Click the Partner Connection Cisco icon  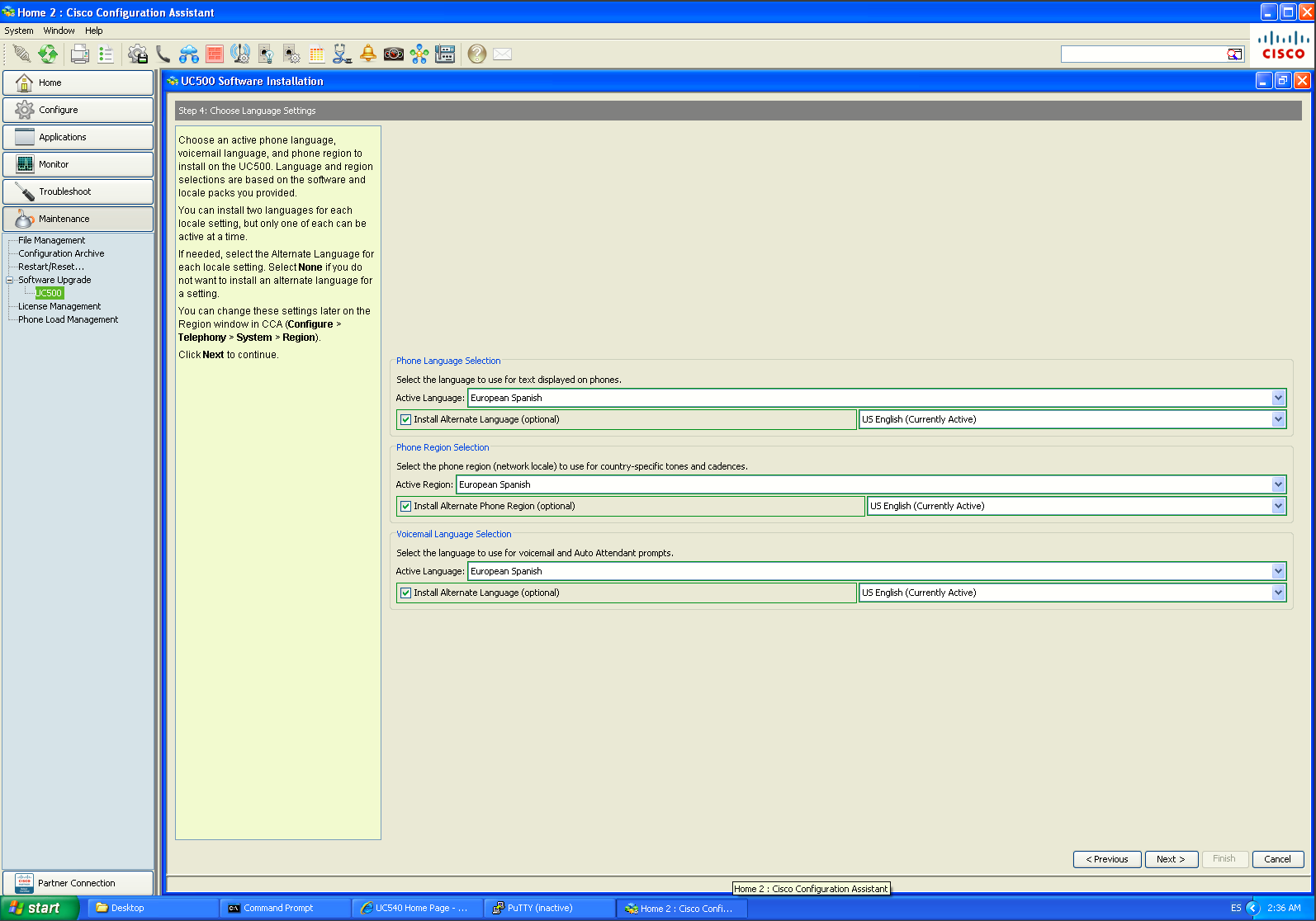24,883
